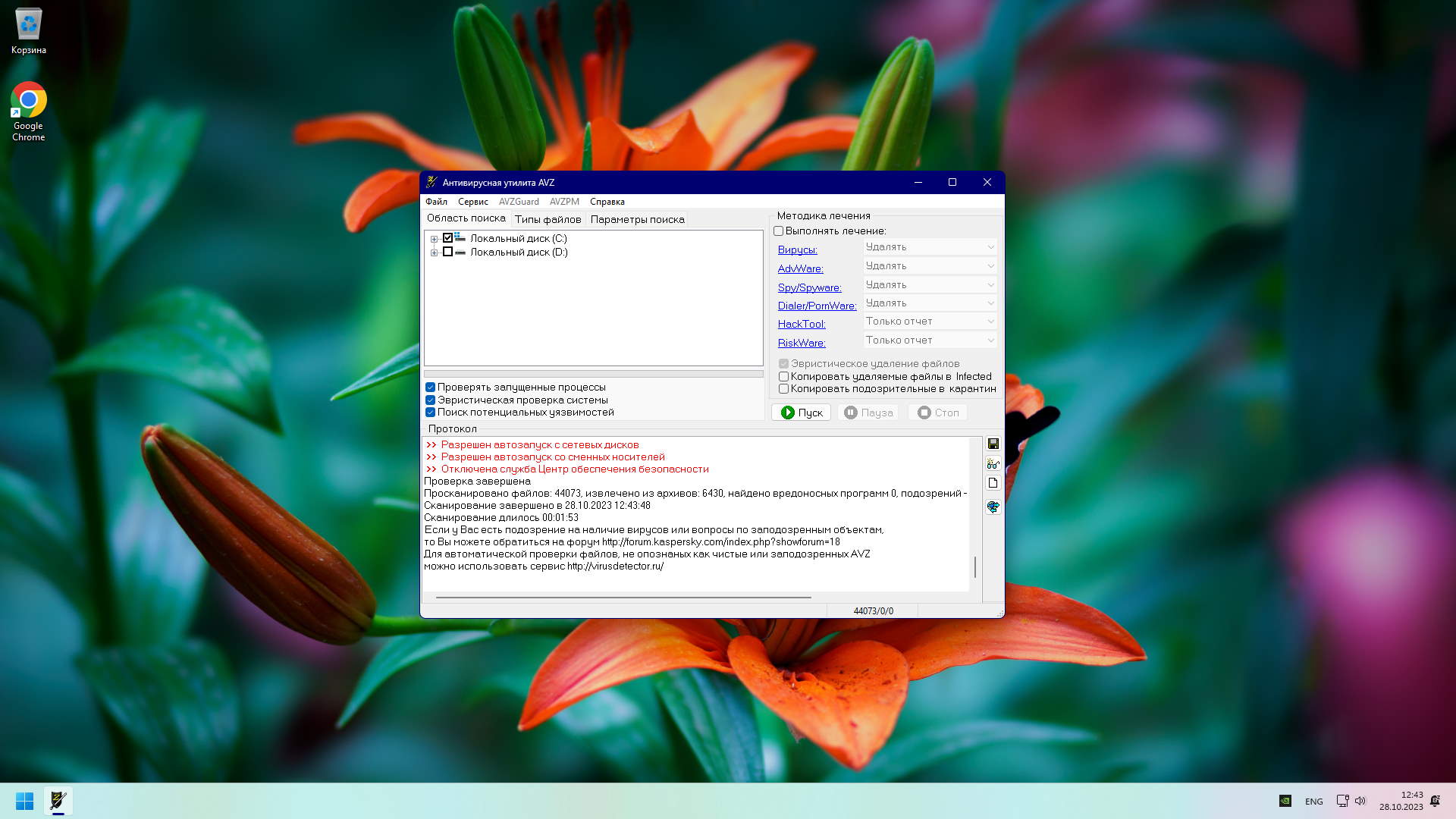
Task: Open the Windows Start menu
Action: (24, 801)
